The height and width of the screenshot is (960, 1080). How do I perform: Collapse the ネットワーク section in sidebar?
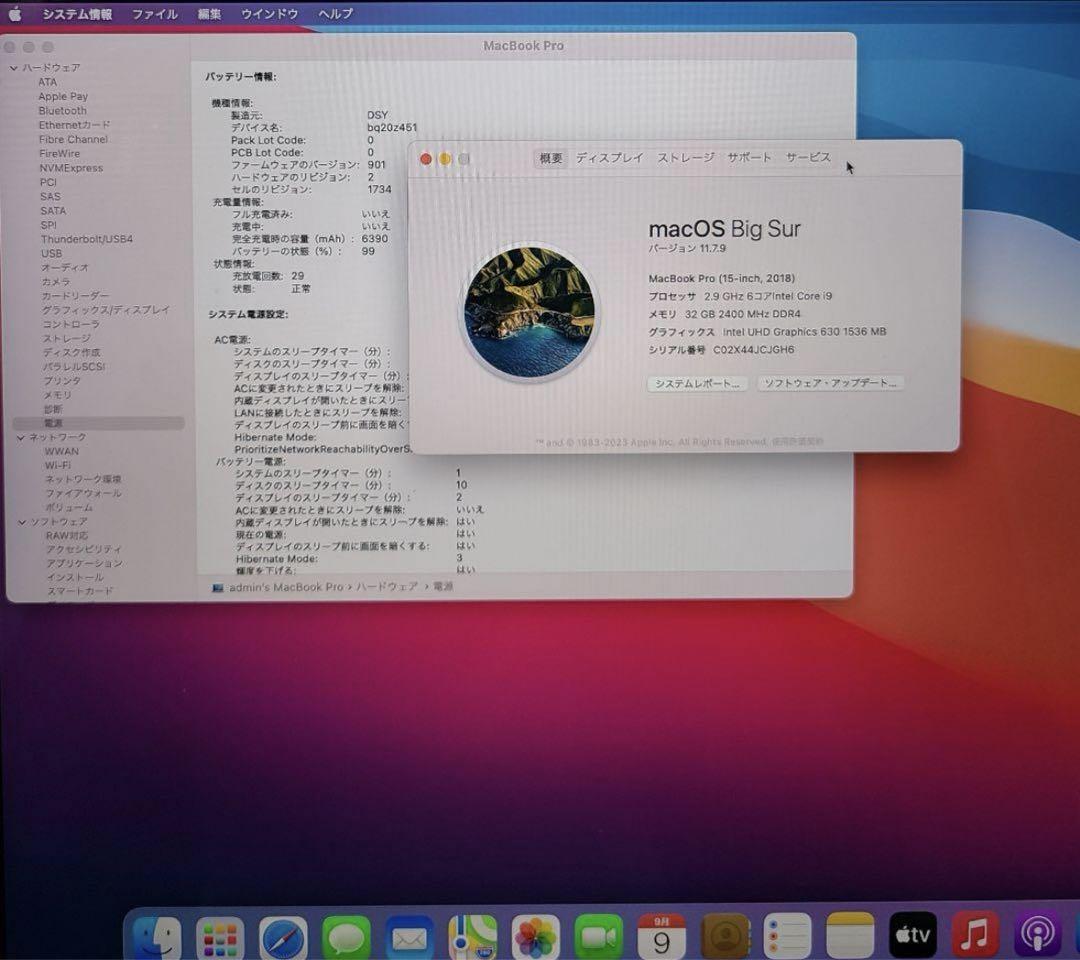click(21, 437)
